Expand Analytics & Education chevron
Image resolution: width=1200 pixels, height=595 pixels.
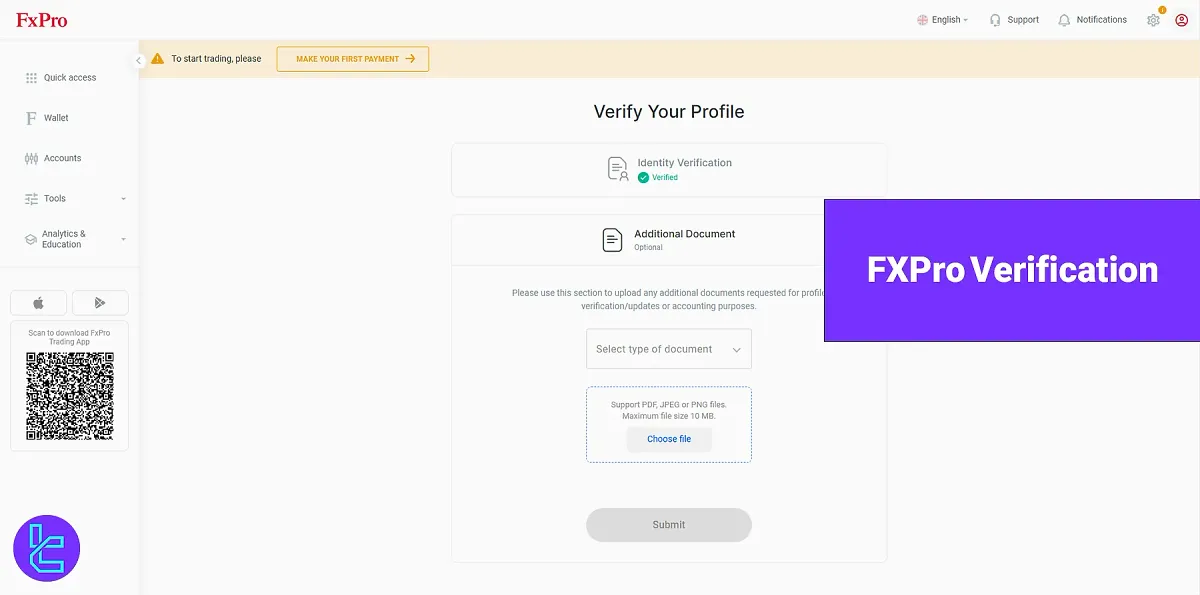point(123,238)
